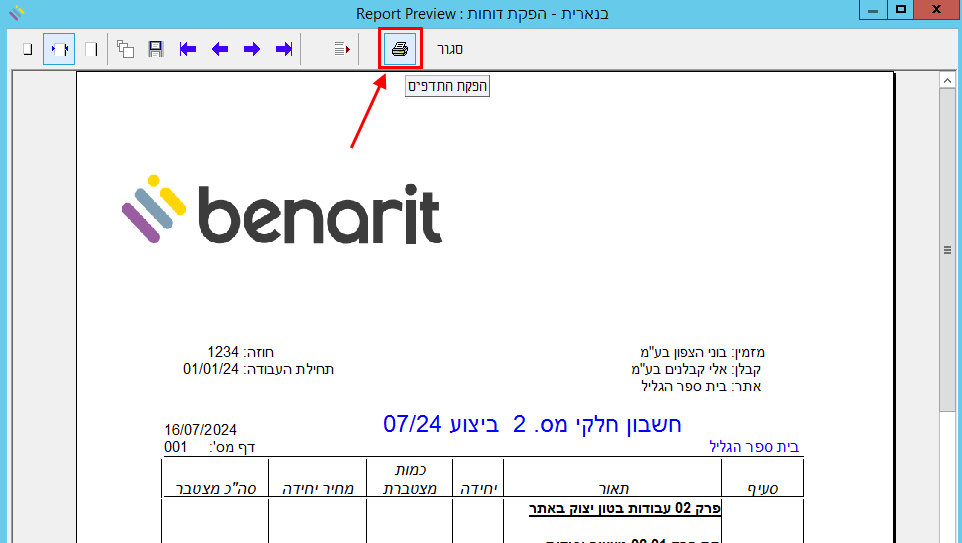
Task: Go to the first page of report
Action: click(188, 49)
